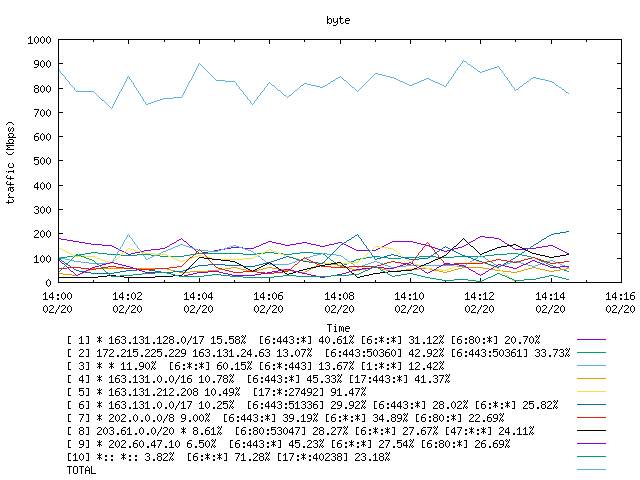Click the x-axis time label 14:00
640x480 pixels.
pos(58,296)
